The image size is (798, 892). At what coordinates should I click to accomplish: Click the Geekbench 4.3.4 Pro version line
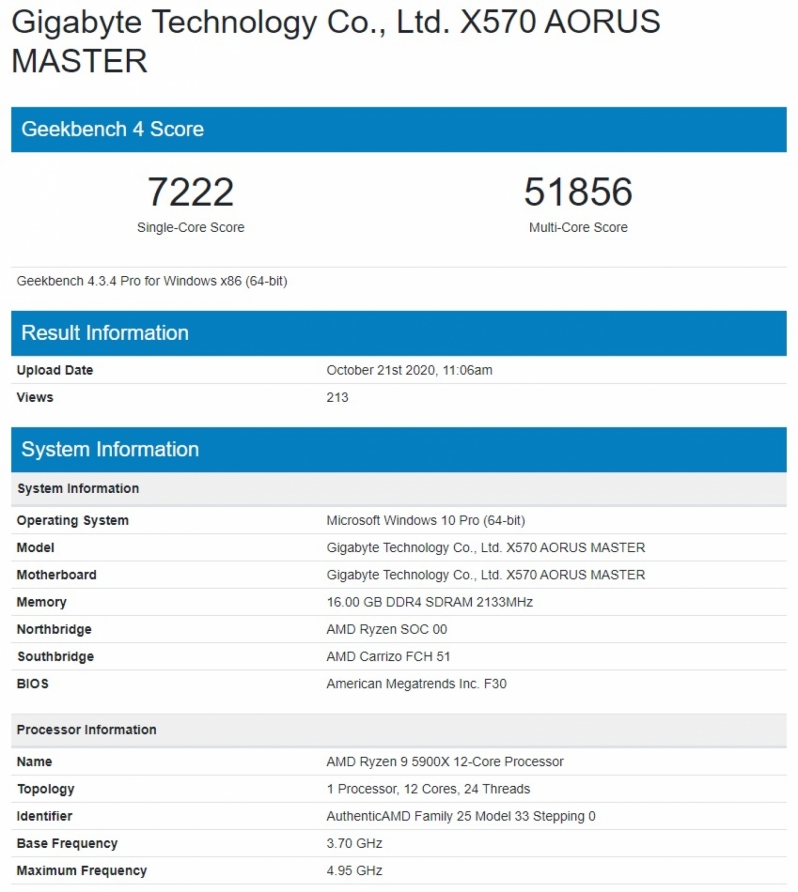[152, 281]
